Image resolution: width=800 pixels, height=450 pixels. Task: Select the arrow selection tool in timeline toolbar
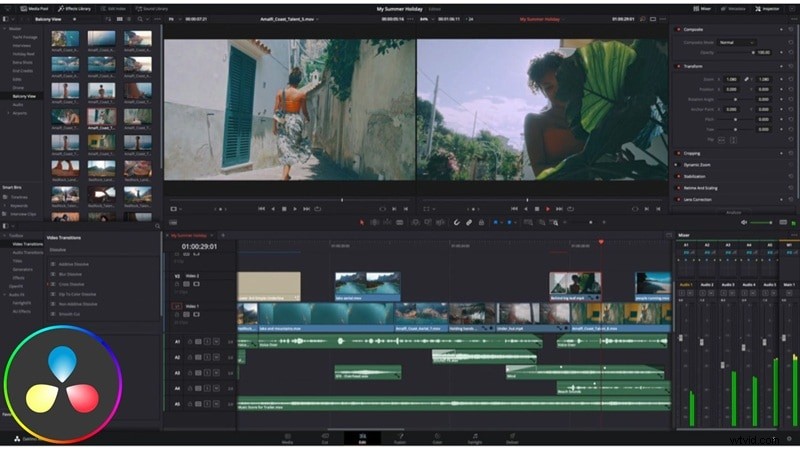coord(362,222)
